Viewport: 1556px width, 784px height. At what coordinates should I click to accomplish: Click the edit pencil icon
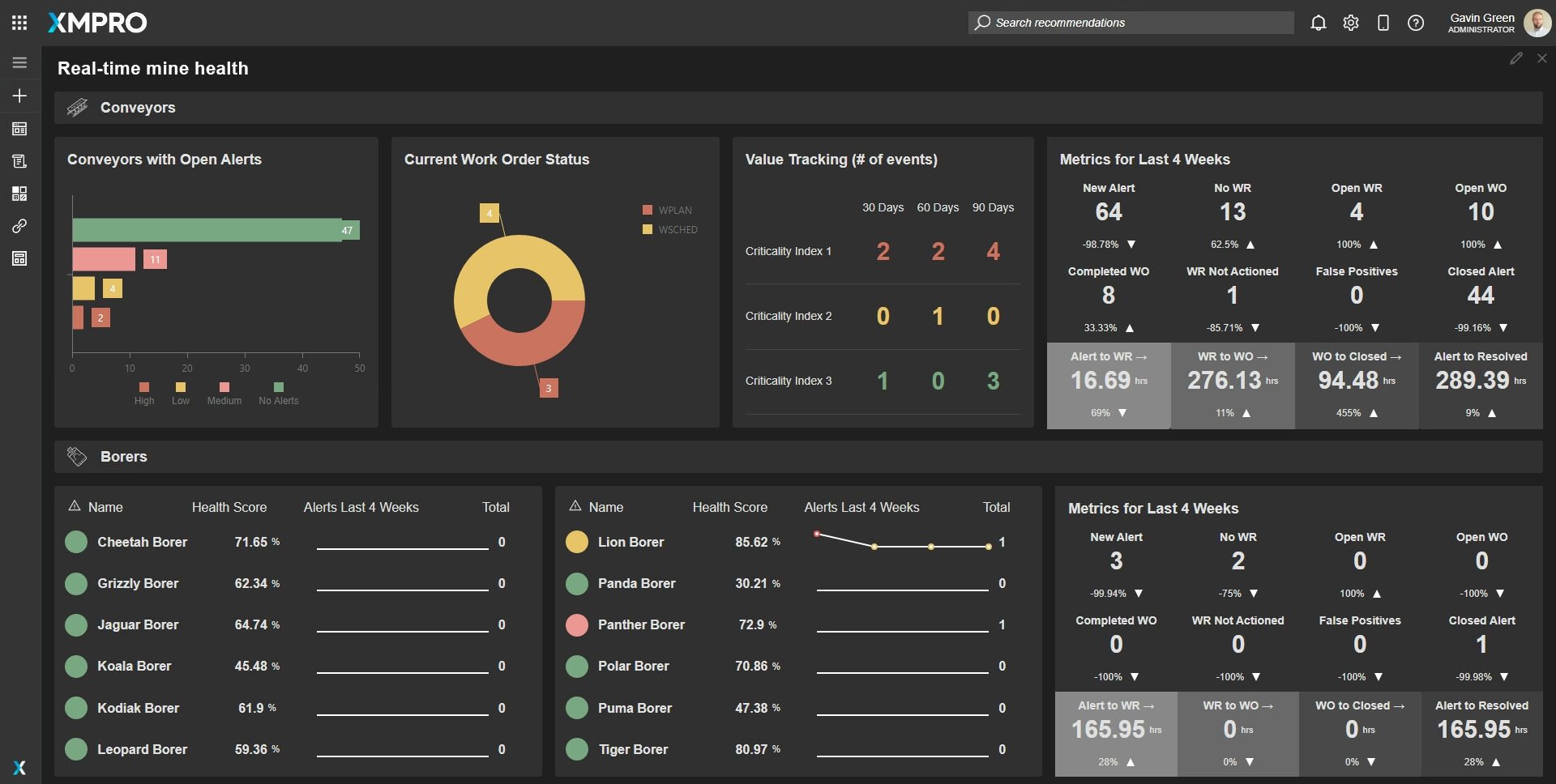[1515, 58]
